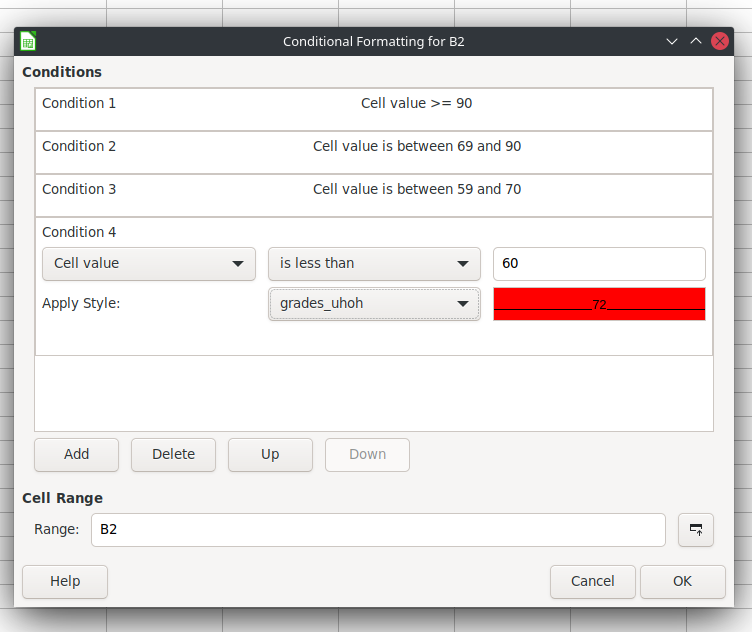Click the range shrink selector icon
Viewport: 752px width, 632px height.
pyautogui.click(x=695, y=529)
